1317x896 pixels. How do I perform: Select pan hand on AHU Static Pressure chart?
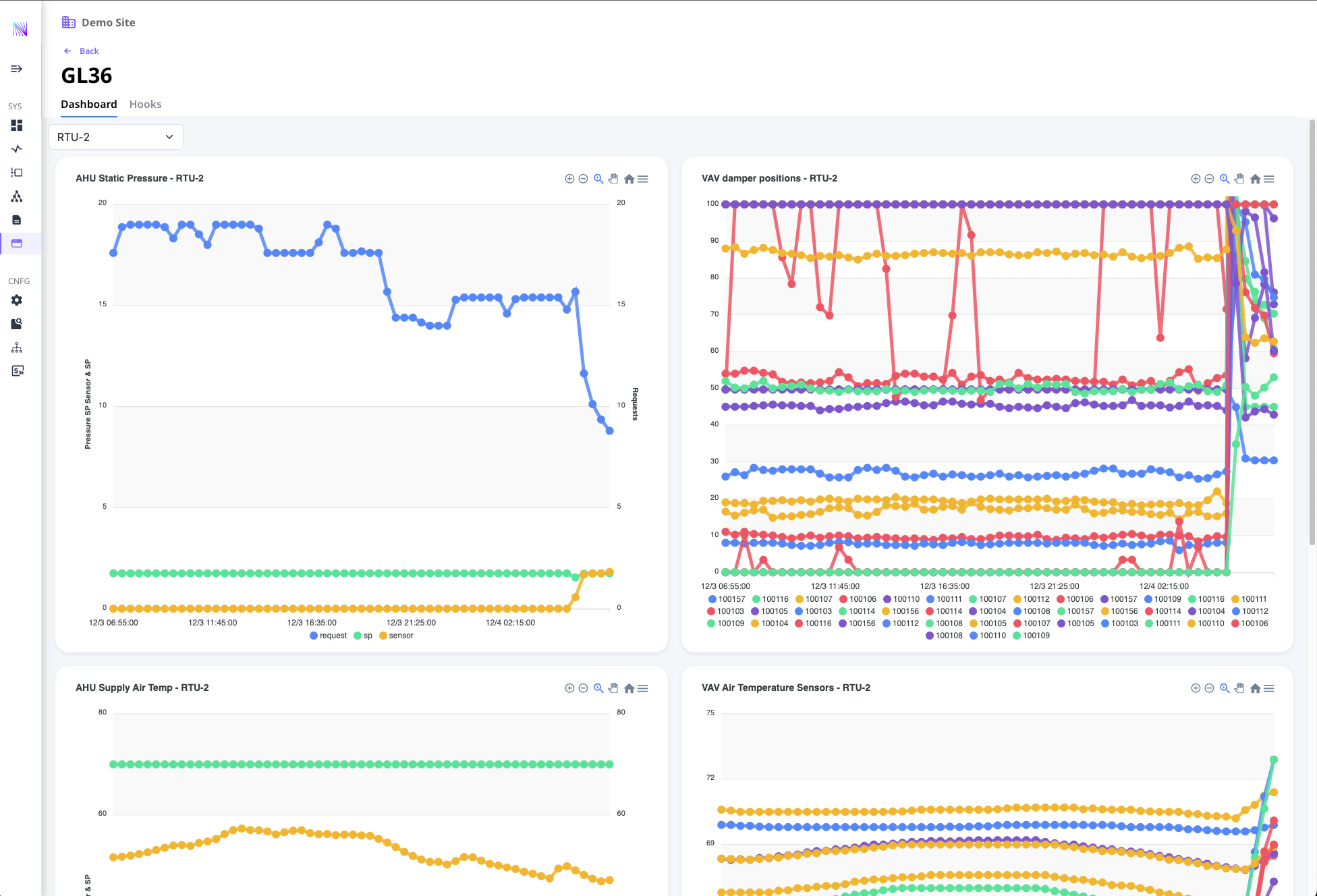(613, 179)
